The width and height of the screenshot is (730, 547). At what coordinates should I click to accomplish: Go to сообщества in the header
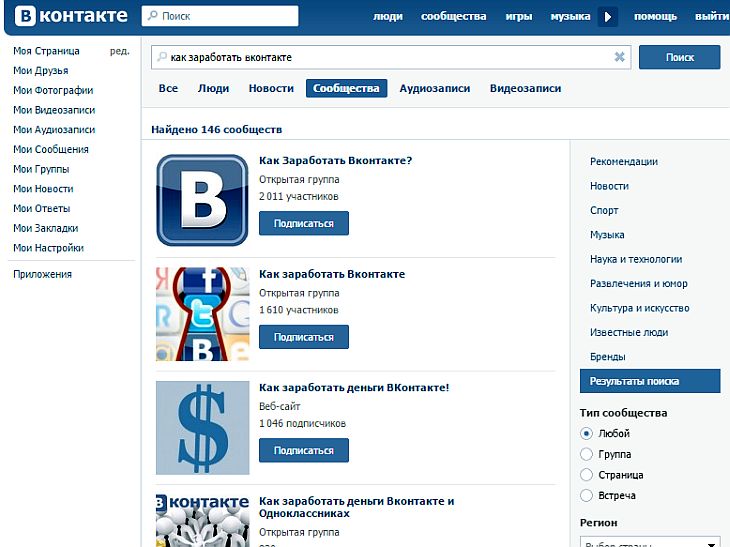point(453,16)
